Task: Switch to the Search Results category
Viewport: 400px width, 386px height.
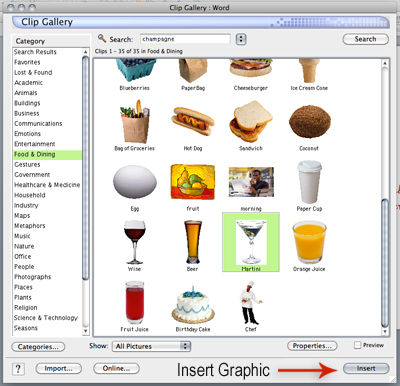Action: click(x=35, y=52)
